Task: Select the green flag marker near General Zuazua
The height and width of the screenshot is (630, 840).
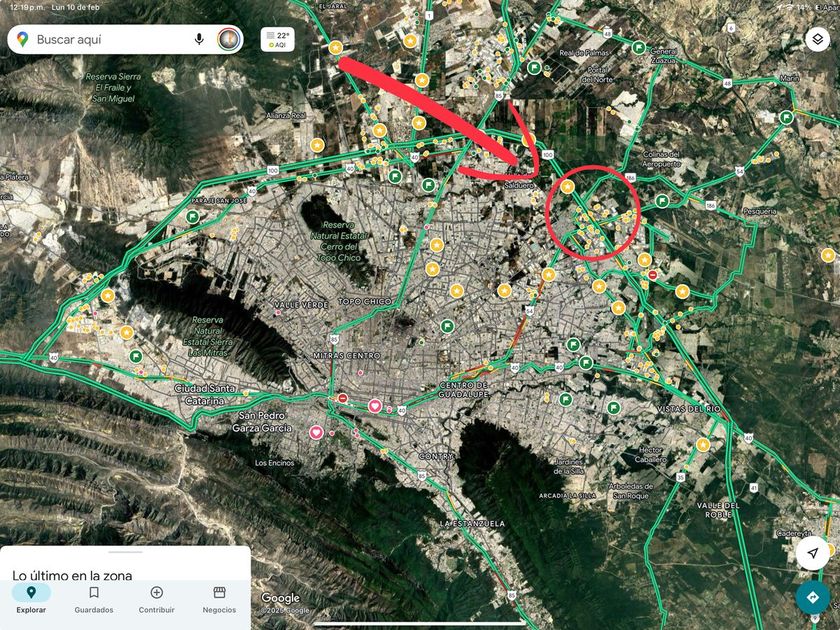Action: (639, 48)
